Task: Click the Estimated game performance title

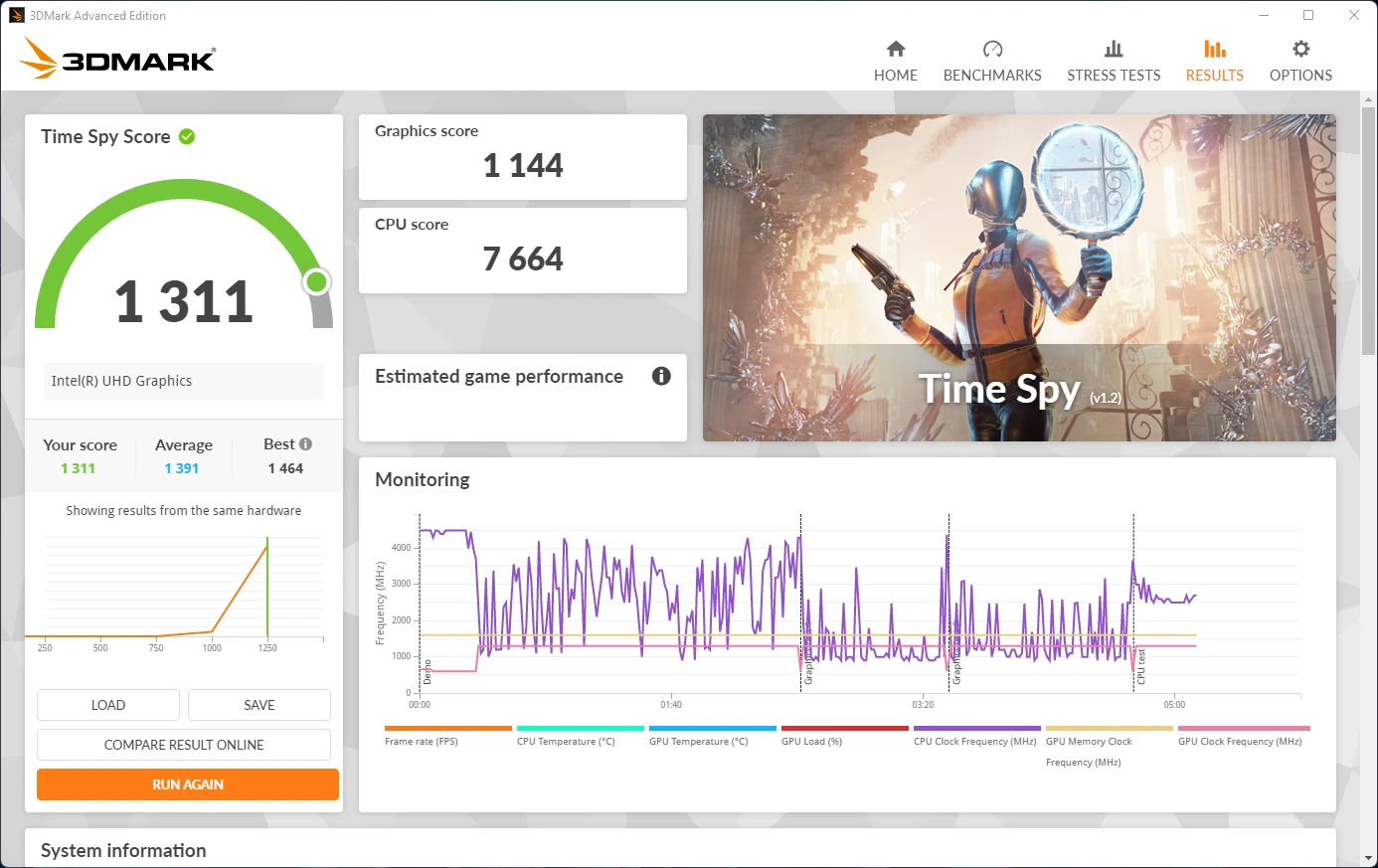Action: point(499,377)
